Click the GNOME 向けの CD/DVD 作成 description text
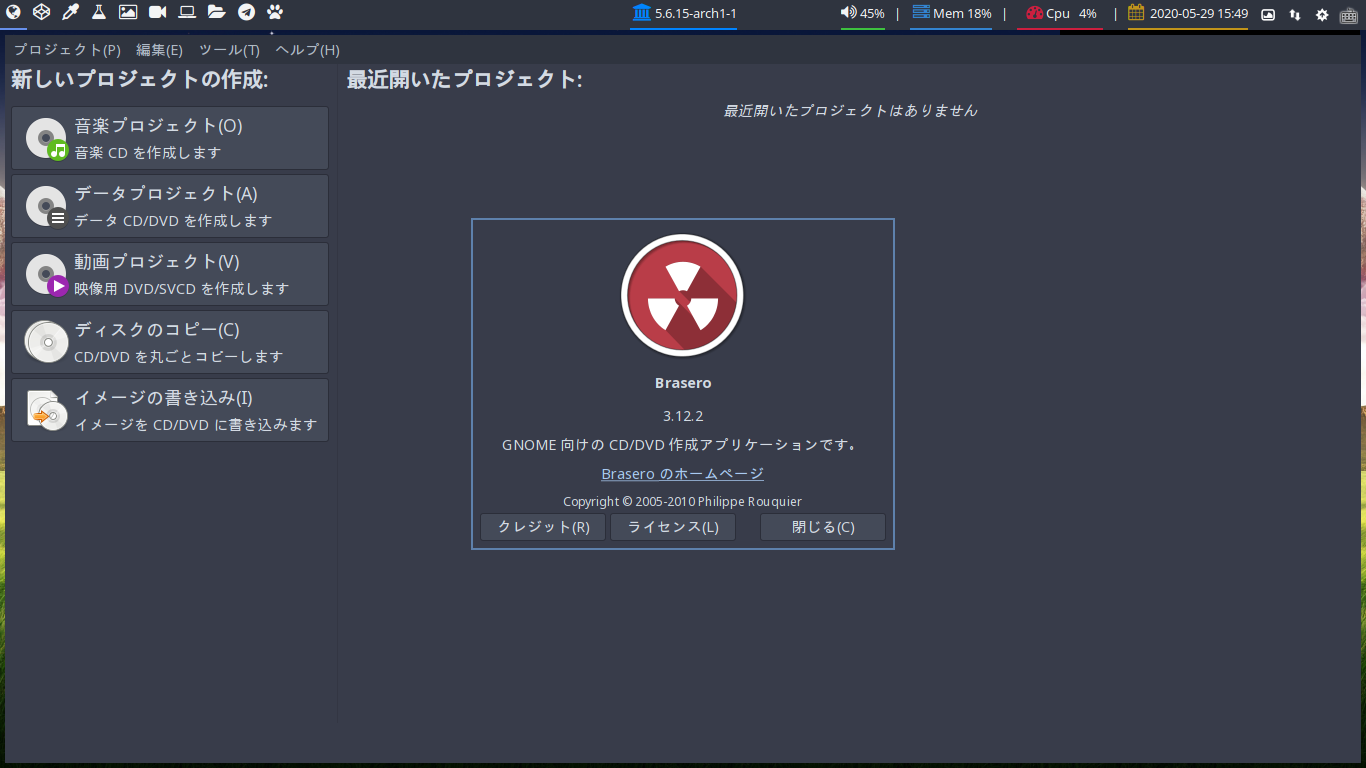The height and width of the screenshot is (768, 1366). coord(683,445)
